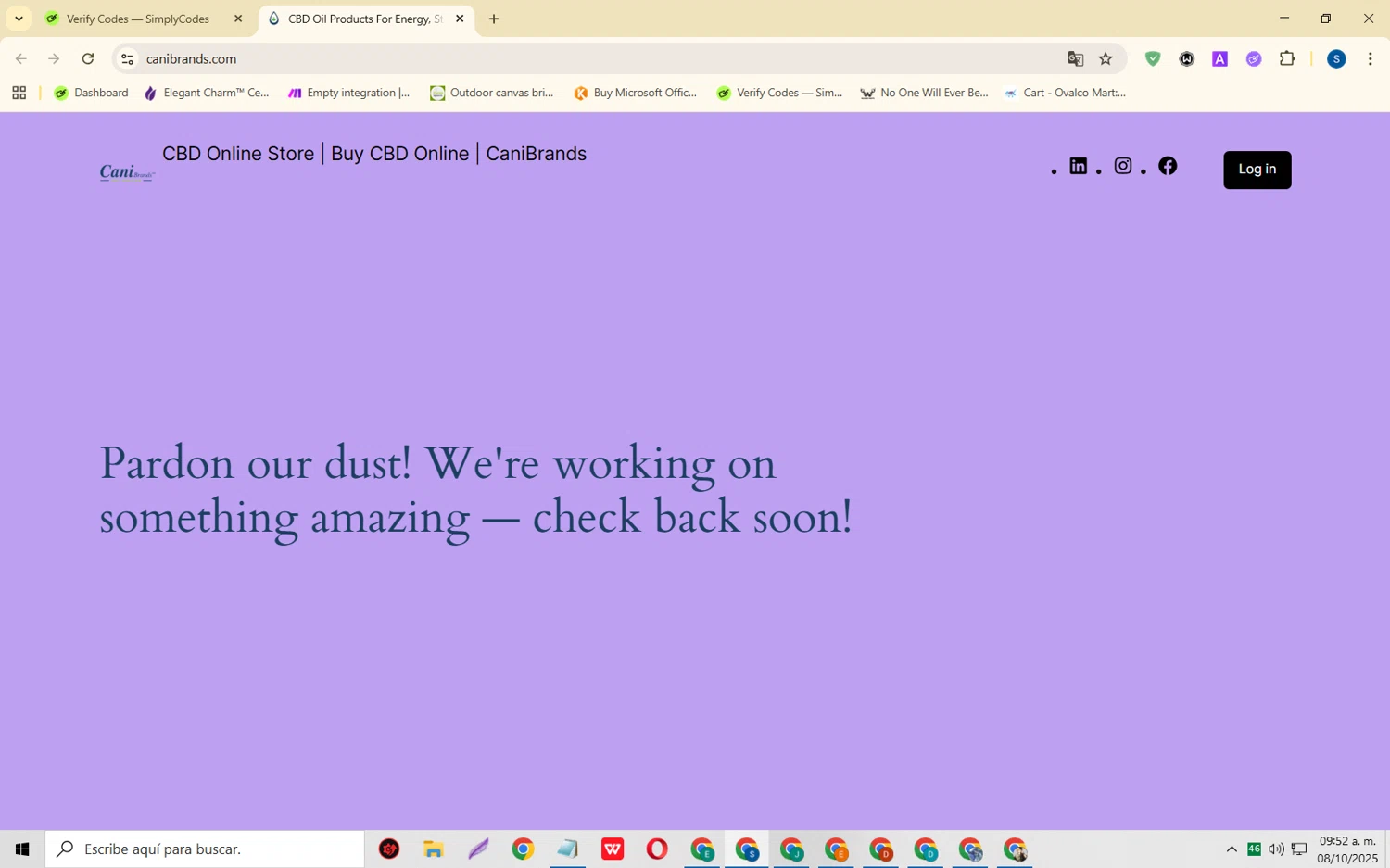Click the Windows taskbar search box
This screenshot has width=1390, height=868.
click(205, 849)
